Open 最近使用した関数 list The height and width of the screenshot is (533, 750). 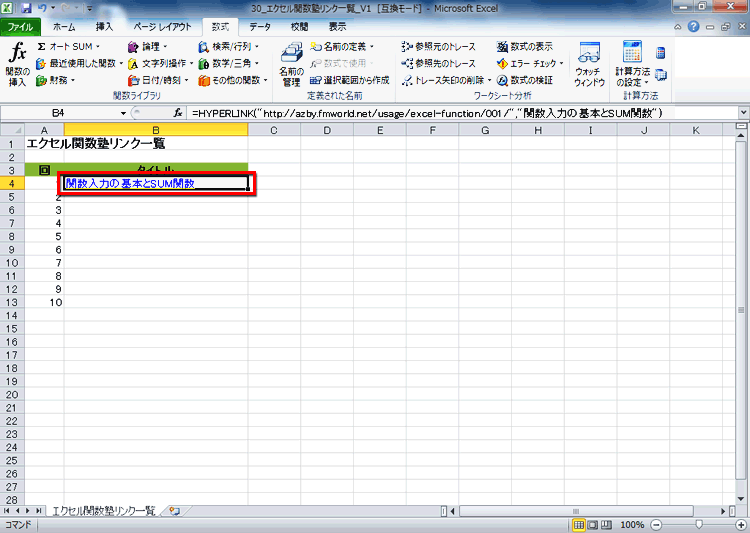(x=79, y=63)
